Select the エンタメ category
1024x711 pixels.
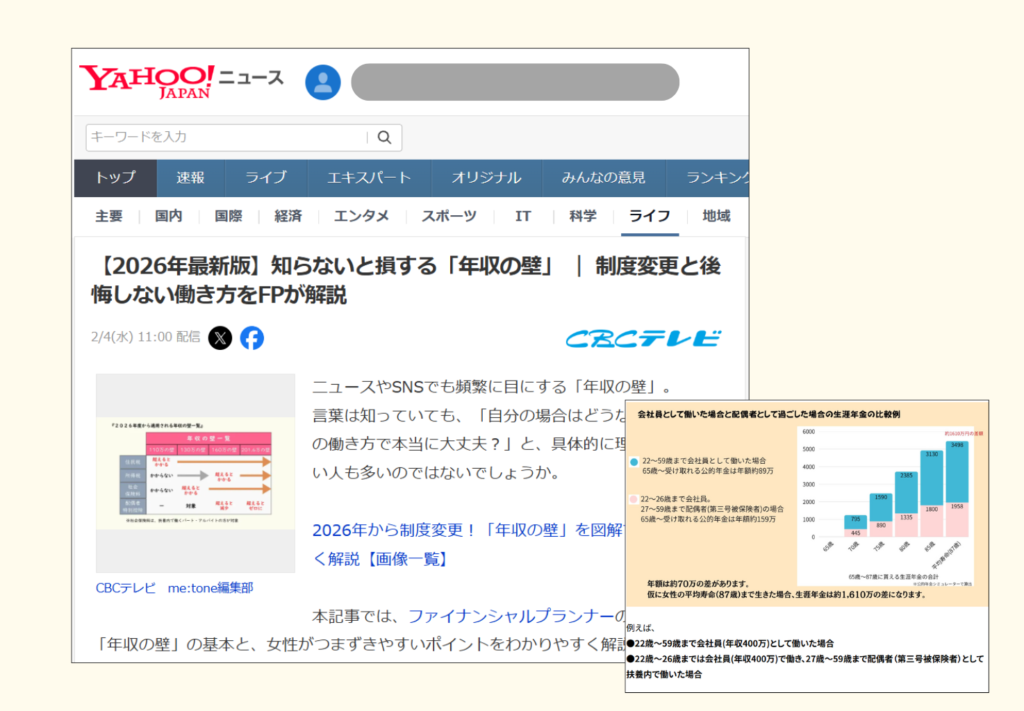(x=361, y=216)
